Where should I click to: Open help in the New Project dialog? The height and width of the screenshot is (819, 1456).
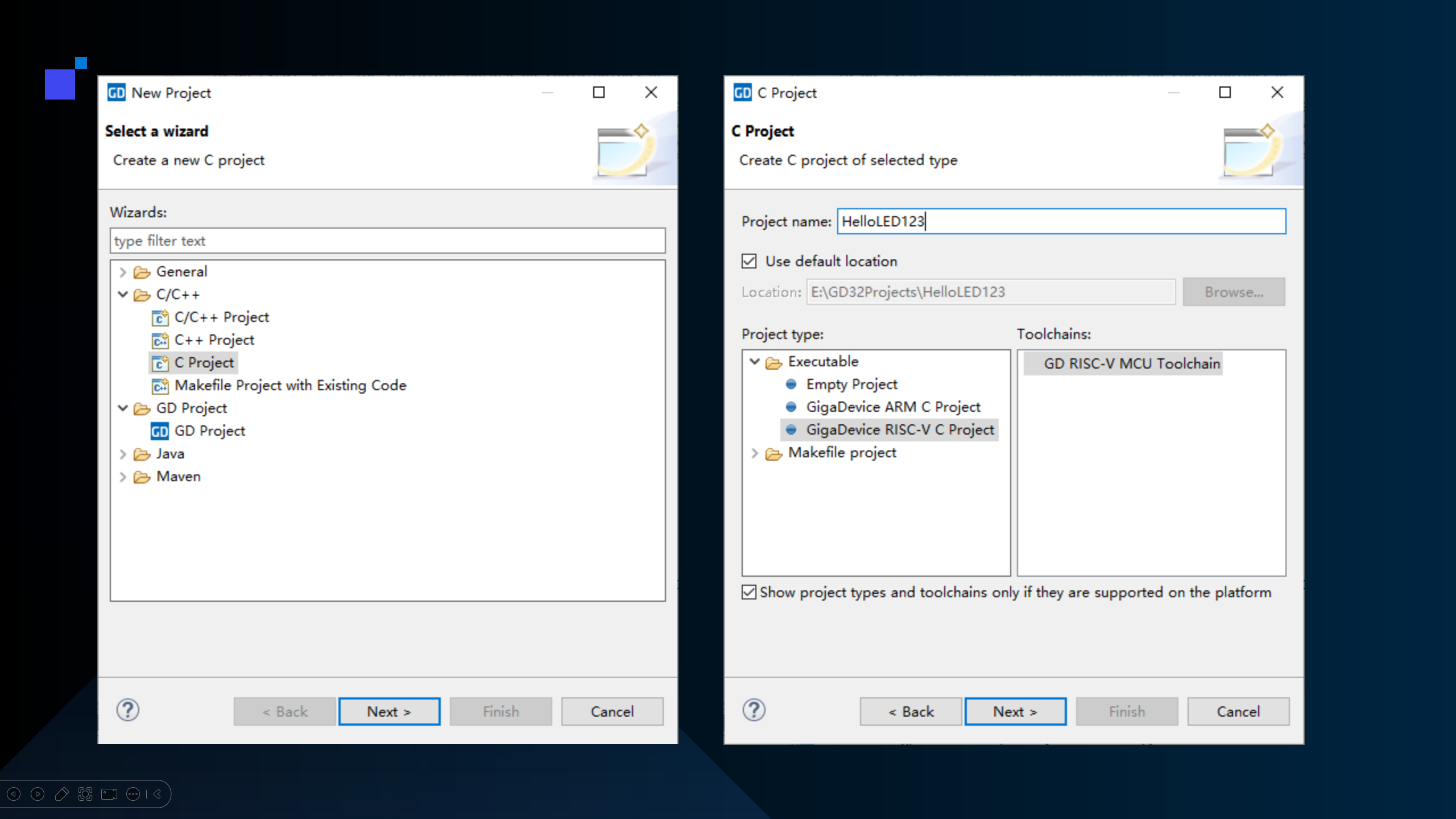pos(128,710)
